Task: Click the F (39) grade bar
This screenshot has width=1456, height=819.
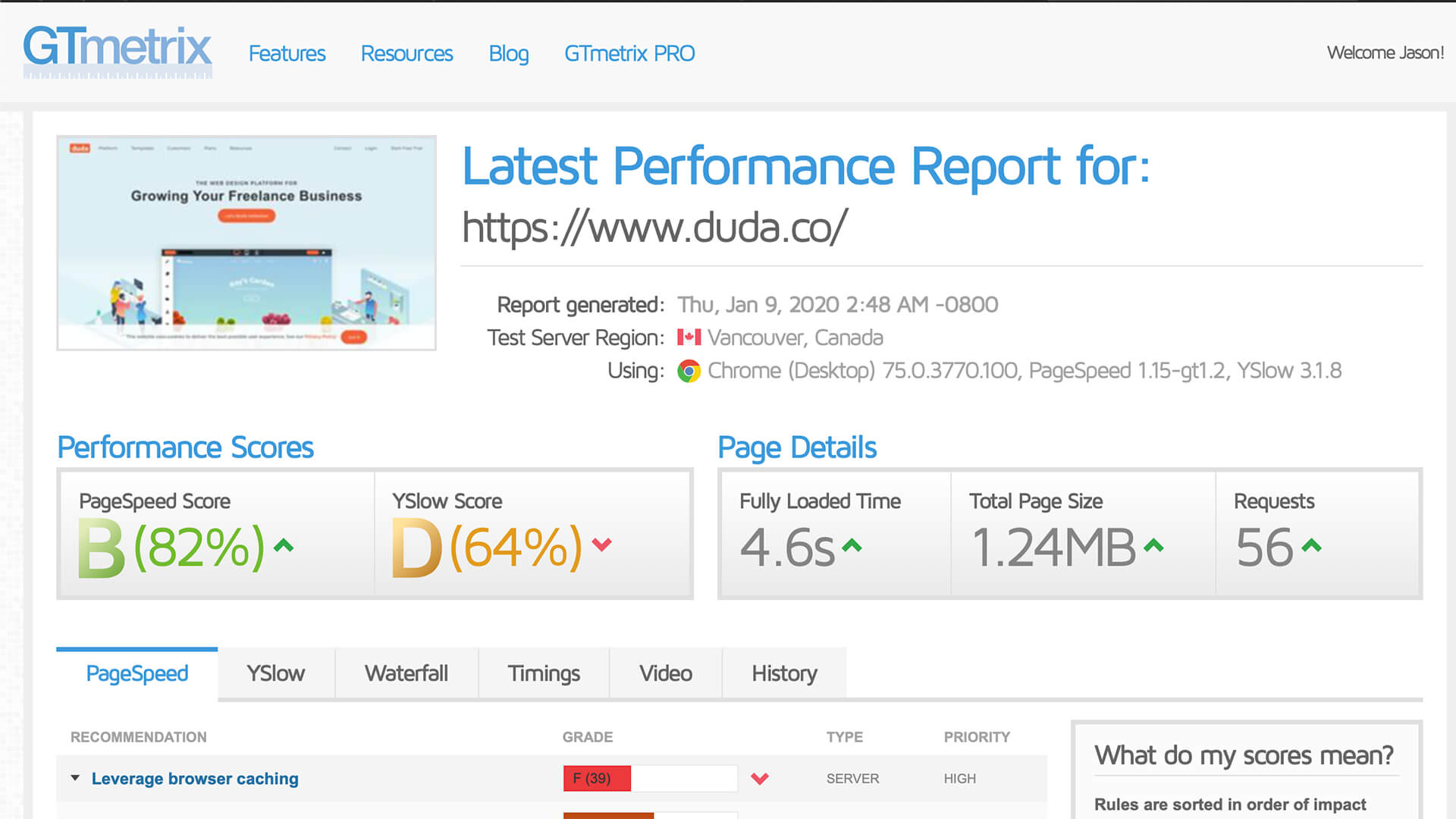Action: click(x=650, y=779)
